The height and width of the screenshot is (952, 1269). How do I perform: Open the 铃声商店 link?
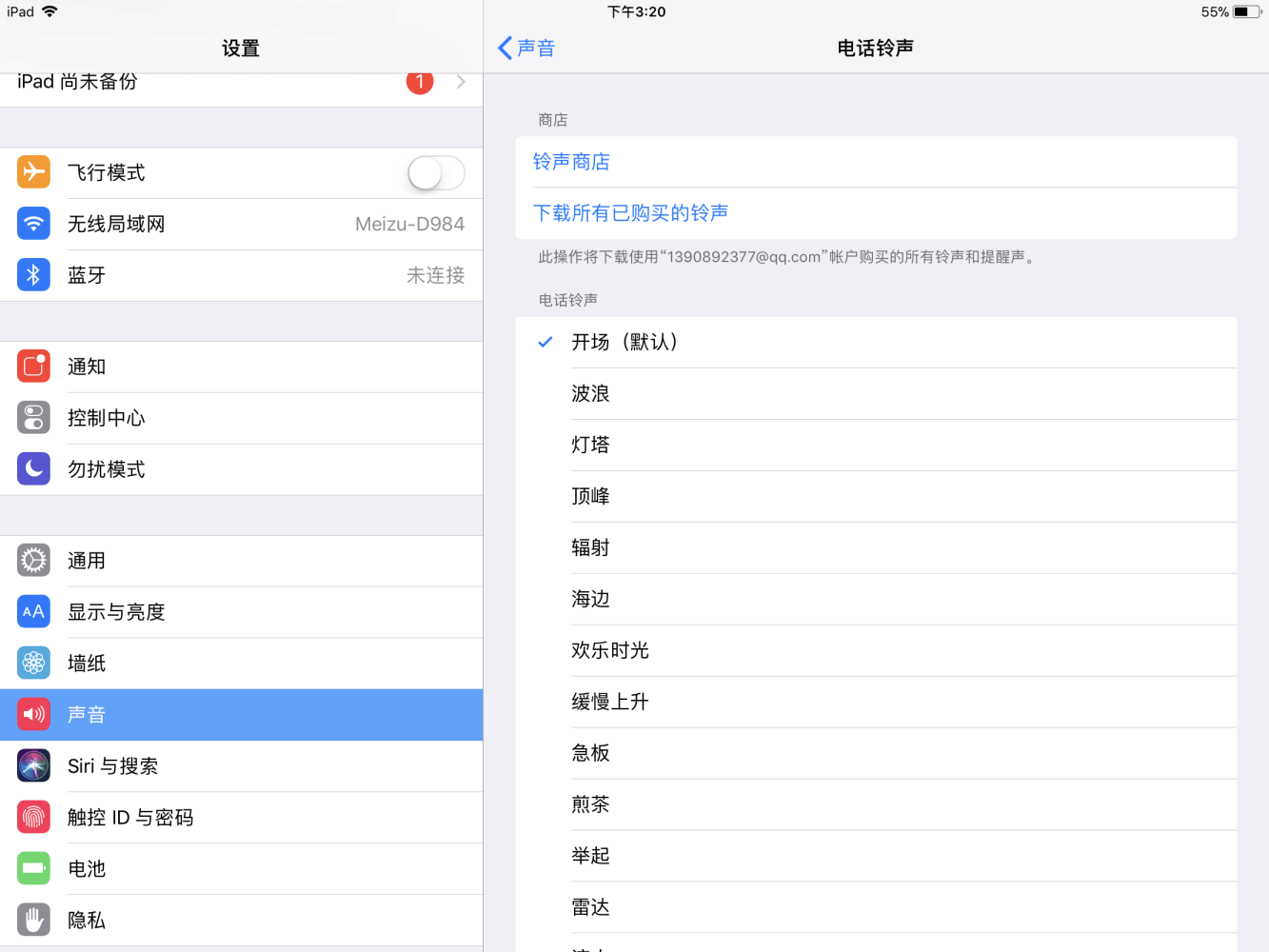click(x=571, y=162)
